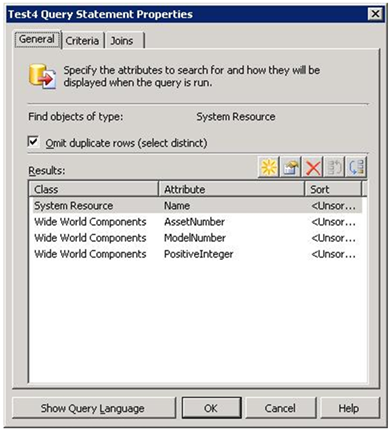Click the Name attribute cell
The height and width of the screenshot is (431, 390).
pos(177,206)
